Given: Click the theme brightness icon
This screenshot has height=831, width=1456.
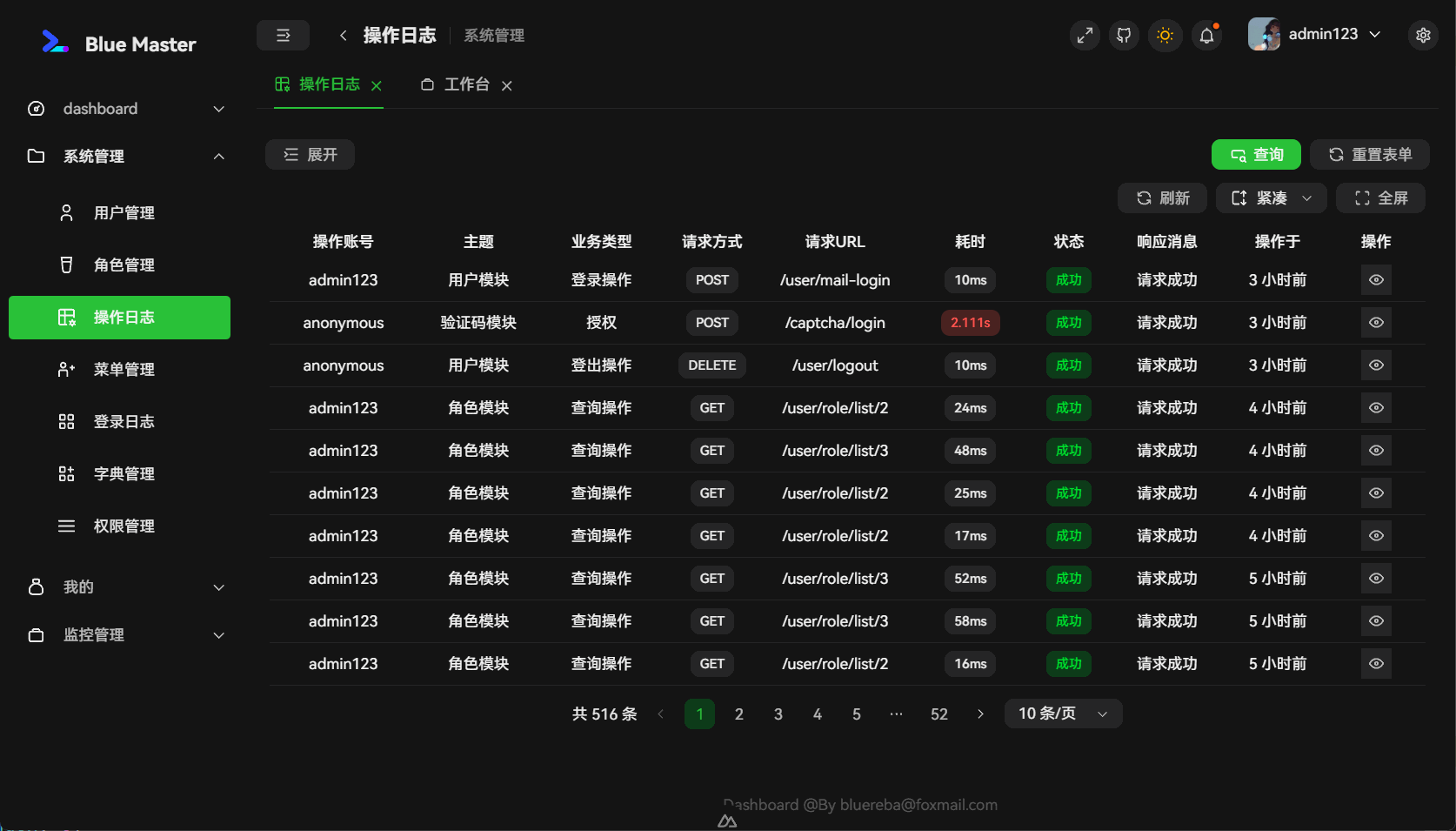Looking at the screenshot, I should tap(1165, 35).
